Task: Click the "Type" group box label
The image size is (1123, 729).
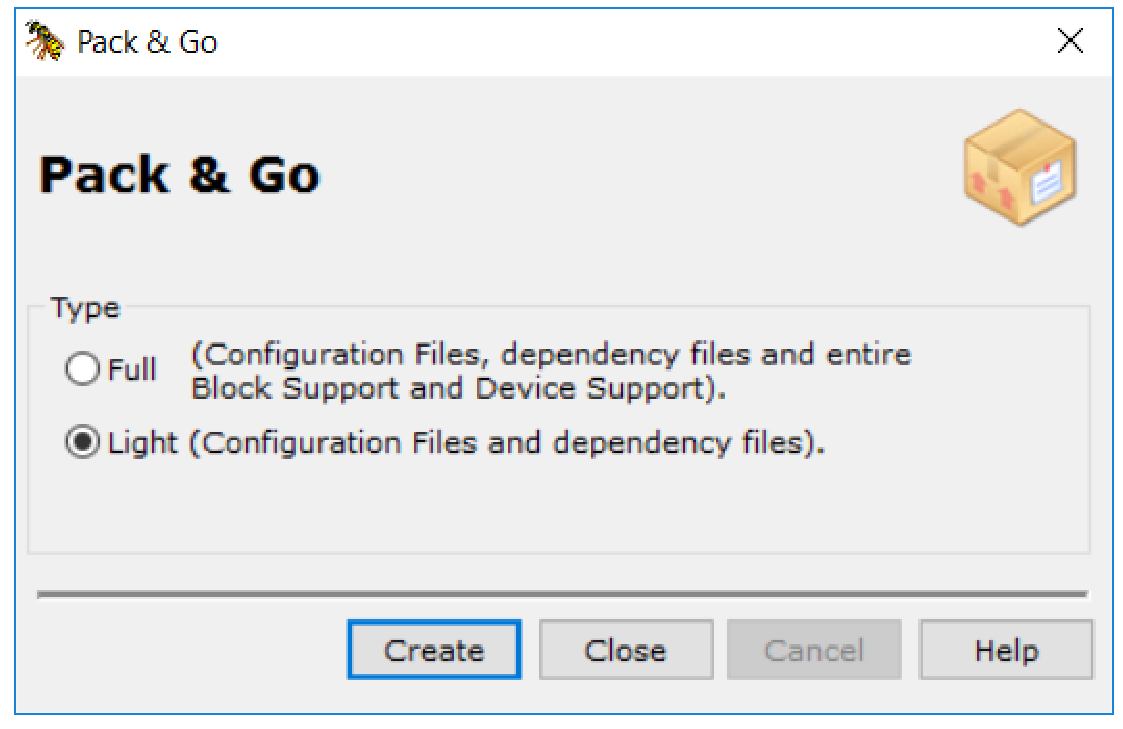Action: pyautogui.click(x=86, y=308)
